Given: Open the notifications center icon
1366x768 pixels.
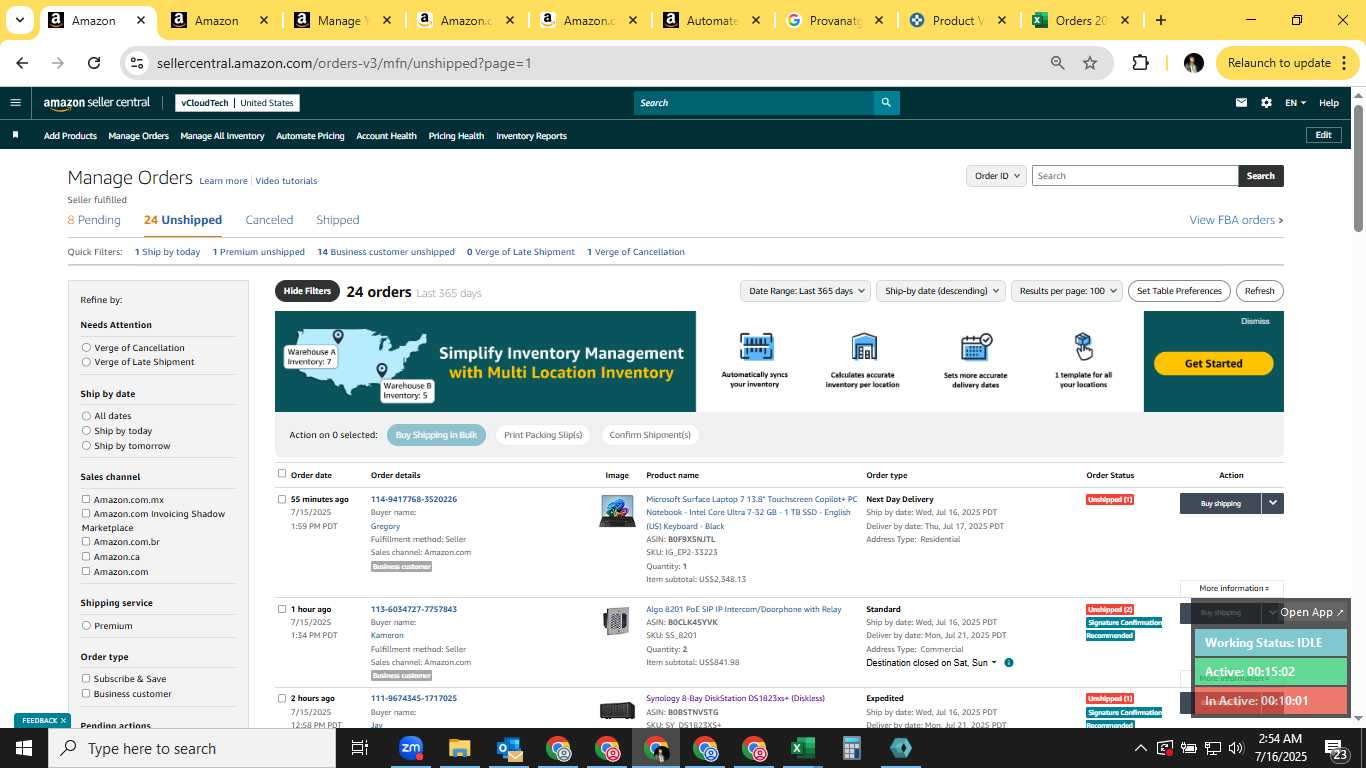Looking at the screenshot, I should click(1336, 748).
